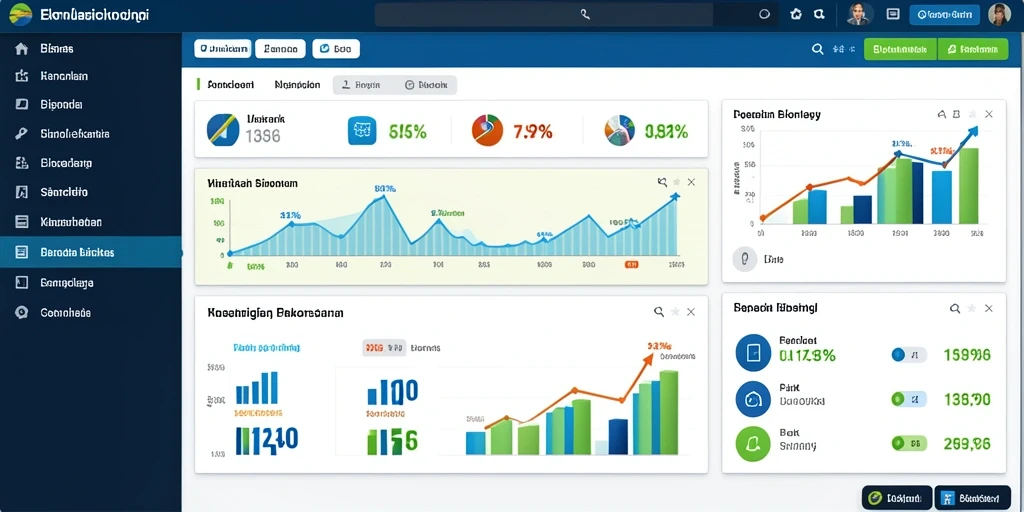Screen dimensions: 1024x512
Task: Star the top-right bar chart panel
Action: 972,114
